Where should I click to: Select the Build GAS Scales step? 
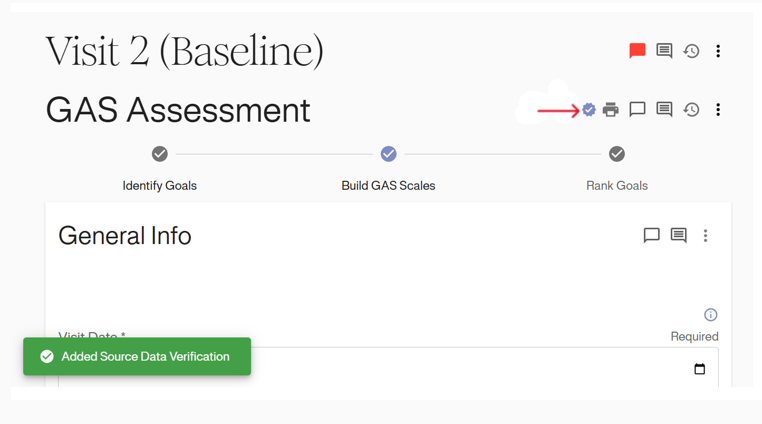click(388, 154)
